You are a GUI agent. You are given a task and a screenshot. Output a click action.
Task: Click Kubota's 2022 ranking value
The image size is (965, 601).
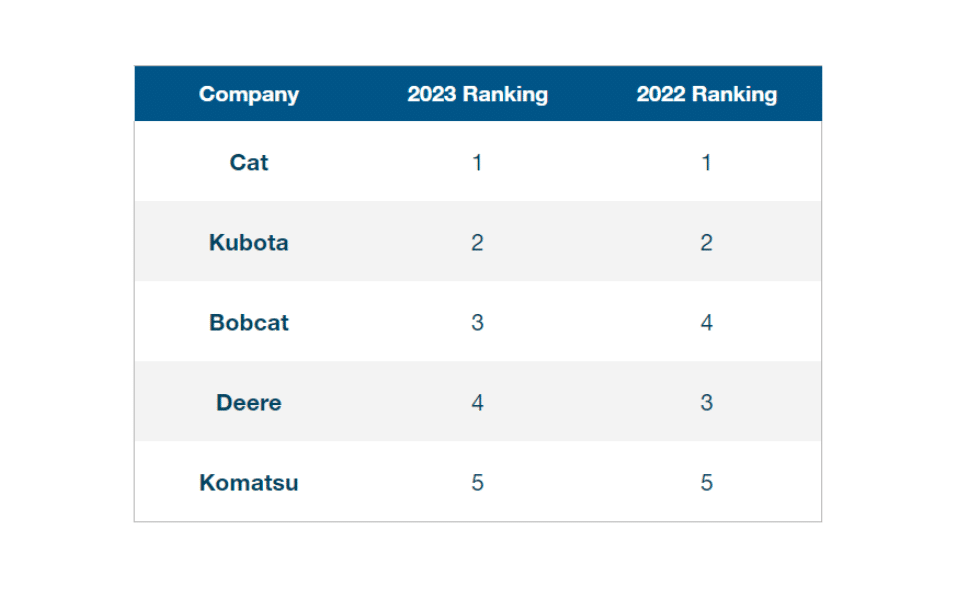pos(706,242)
